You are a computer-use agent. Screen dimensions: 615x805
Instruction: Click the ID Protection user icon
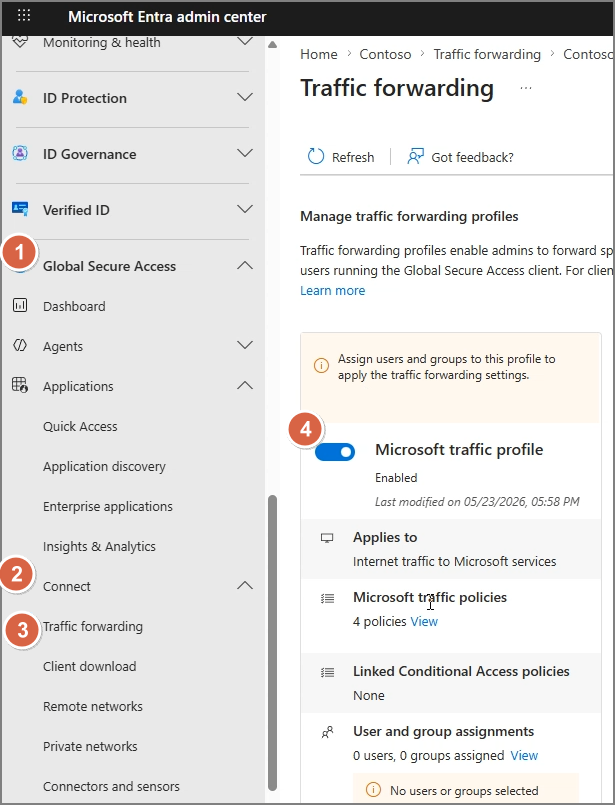coord(20,97)
